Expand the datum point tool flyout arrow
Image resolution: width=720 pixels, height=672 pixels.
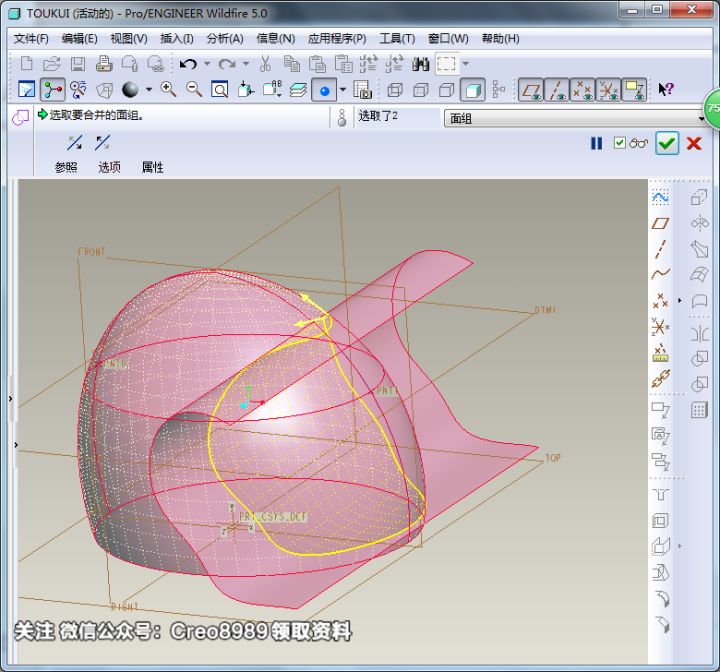(x=679, y=300)
